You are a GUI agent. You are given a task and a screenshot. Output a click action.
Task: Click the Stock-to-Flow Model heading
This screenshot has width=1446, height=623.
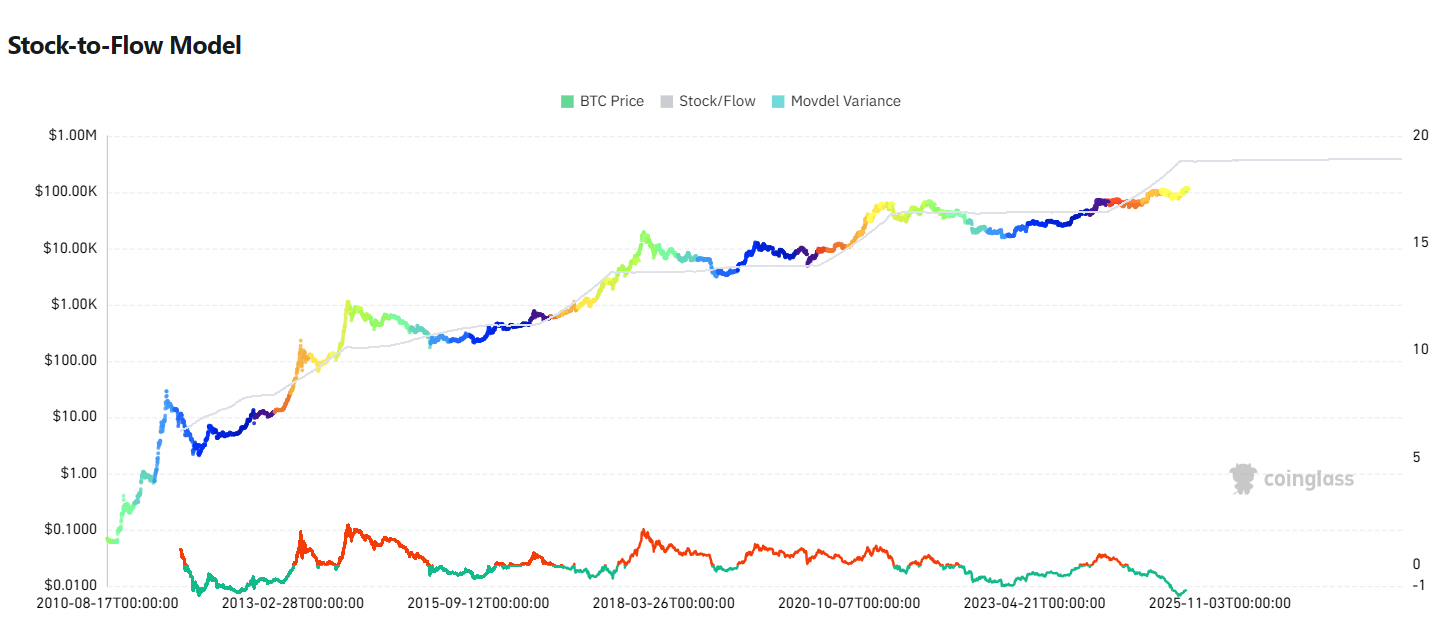point(125,45)
